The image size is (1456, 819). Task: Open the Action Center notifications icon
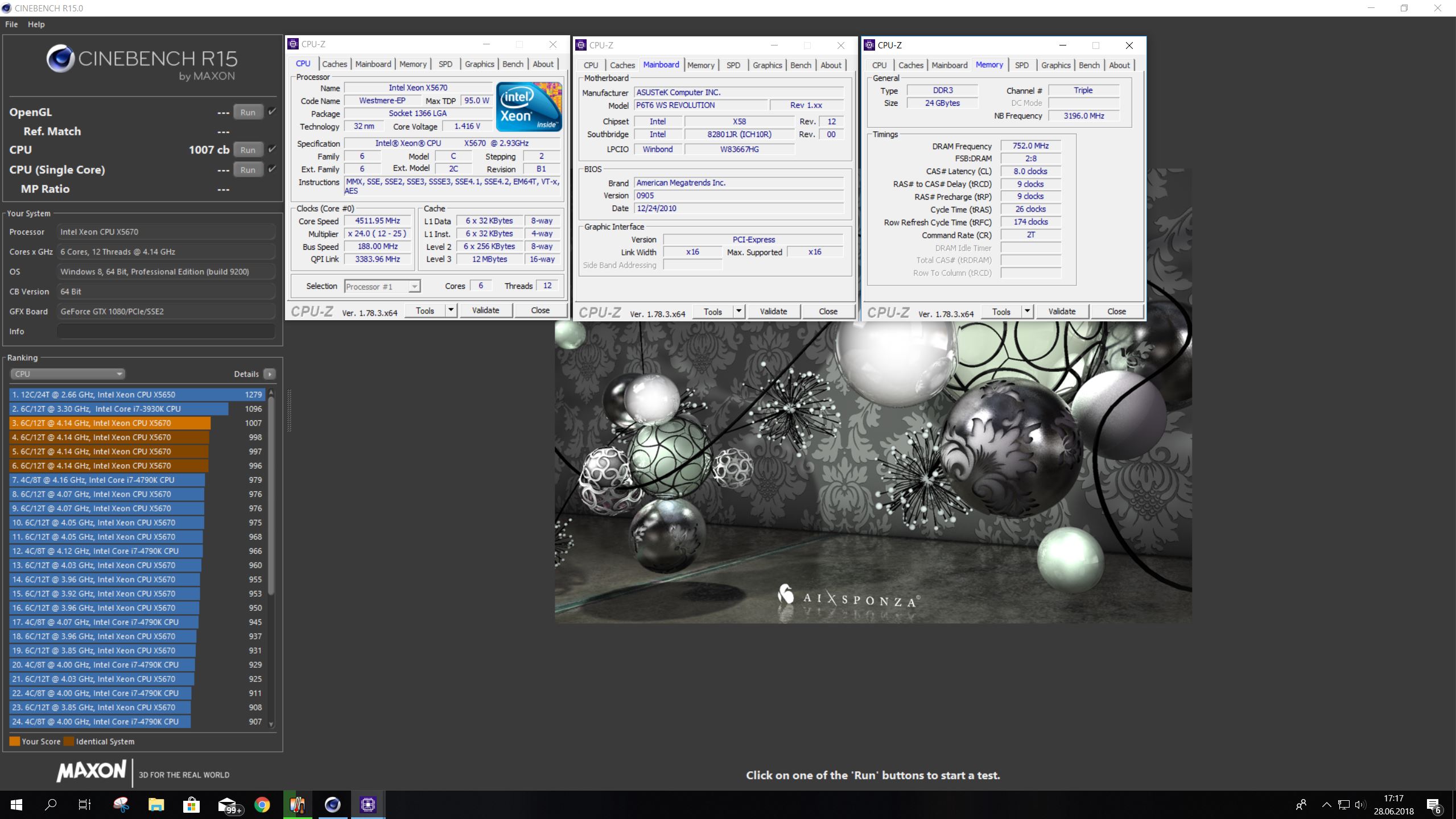(1434, 805)
